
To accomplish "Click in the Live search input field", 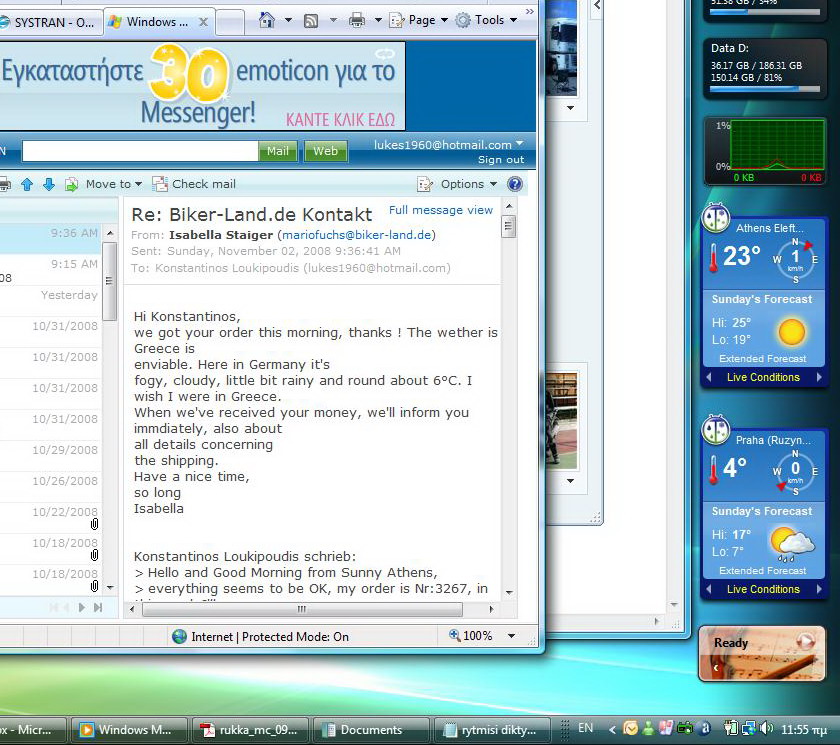I will click(x=140, y=151).
